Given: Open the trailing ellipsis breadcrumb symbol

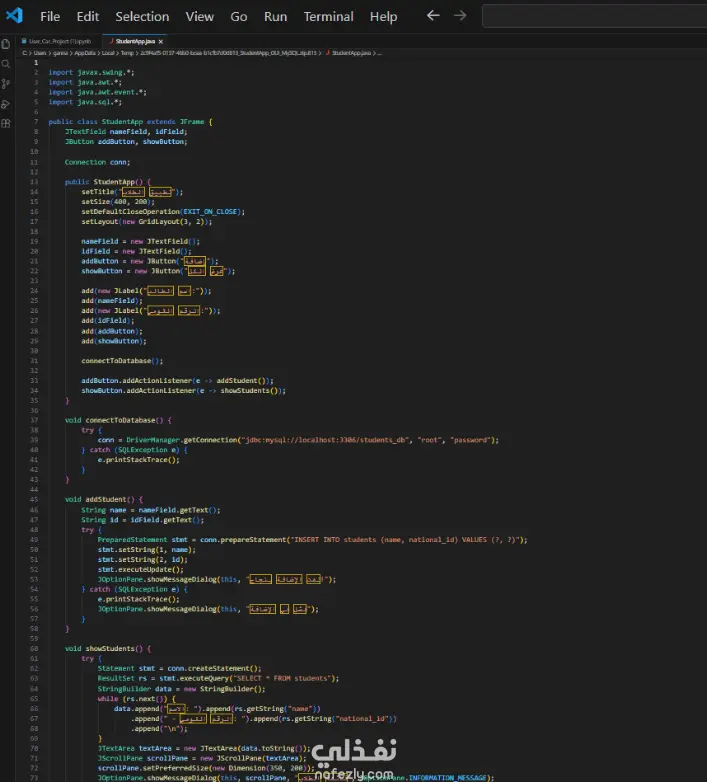Looking at the screenshot, I should [x=379, y=53].
